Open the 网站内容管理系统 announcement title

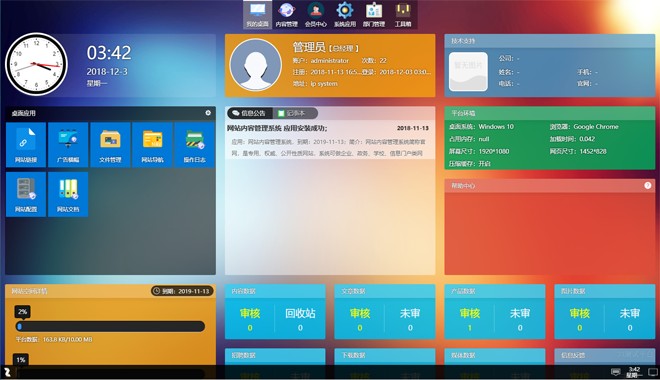(277, 128)
